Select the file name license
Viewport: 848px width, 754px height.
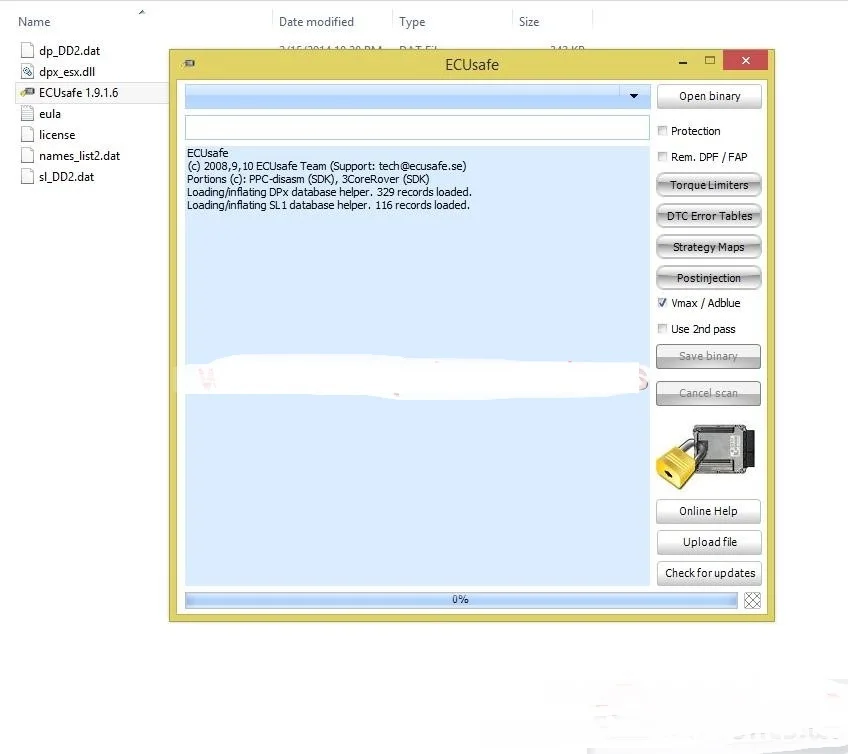click(x=57, y=135)
